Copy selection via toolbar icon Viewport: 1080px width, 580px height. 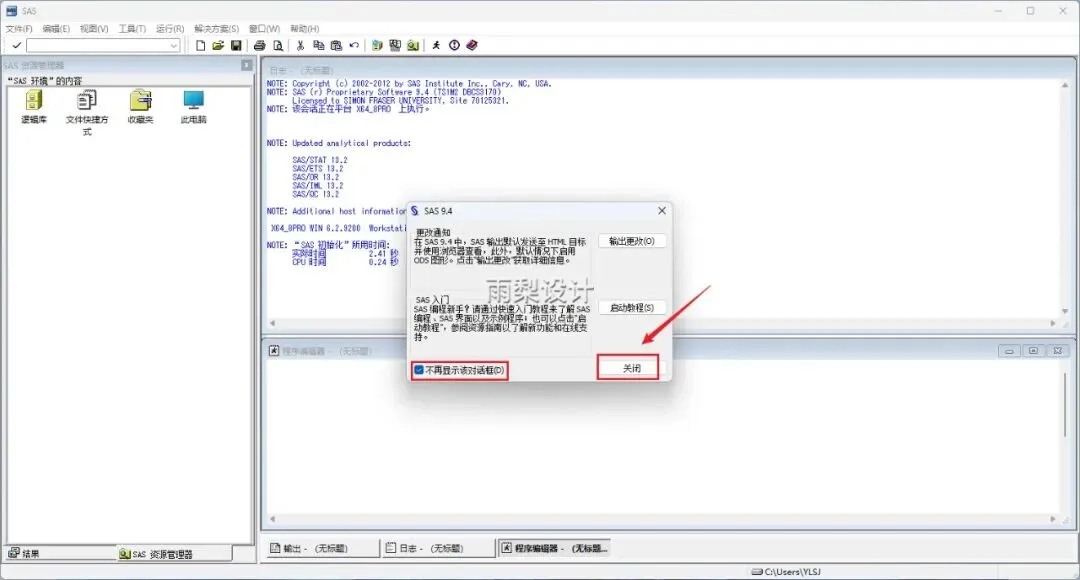318,45
